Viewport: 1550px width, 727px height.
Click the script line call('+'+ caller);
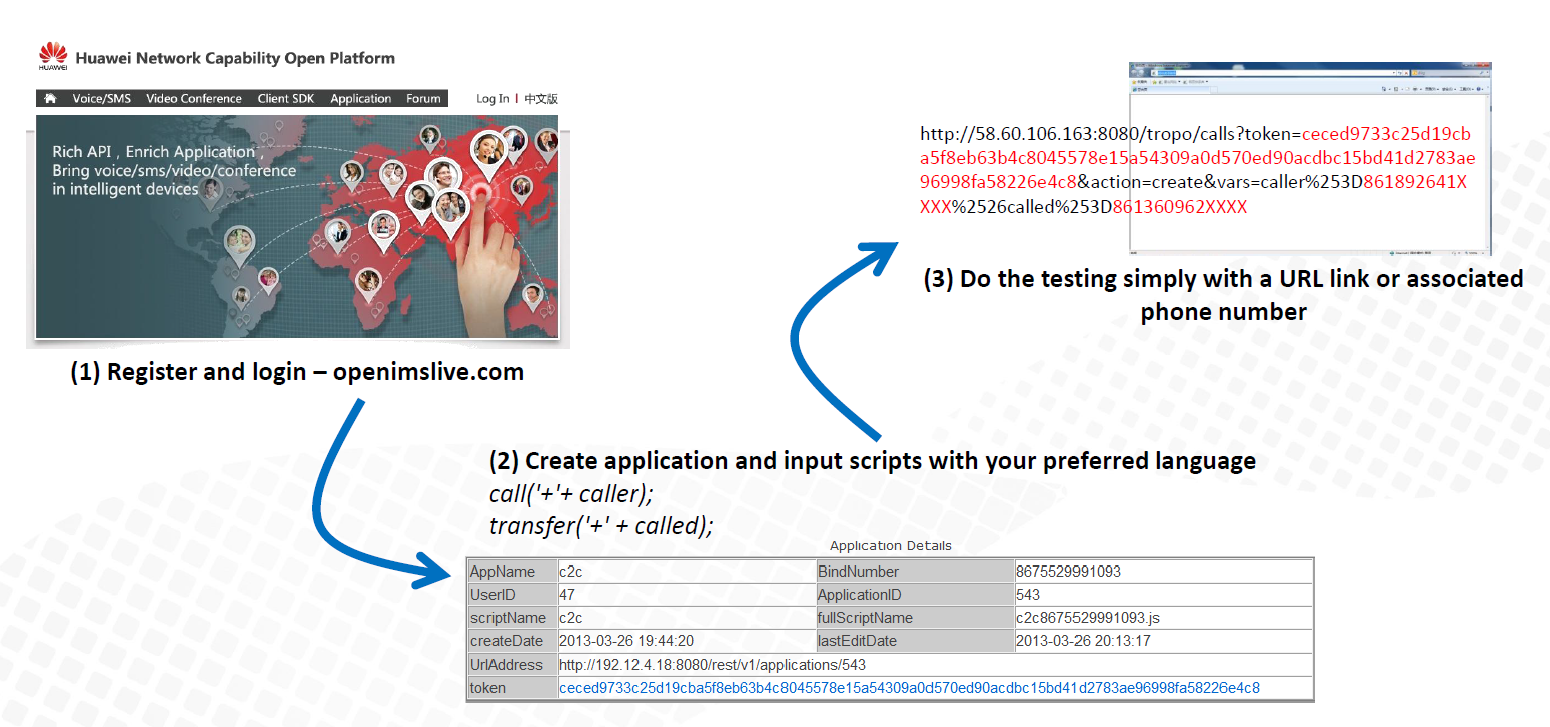[571, 494]
